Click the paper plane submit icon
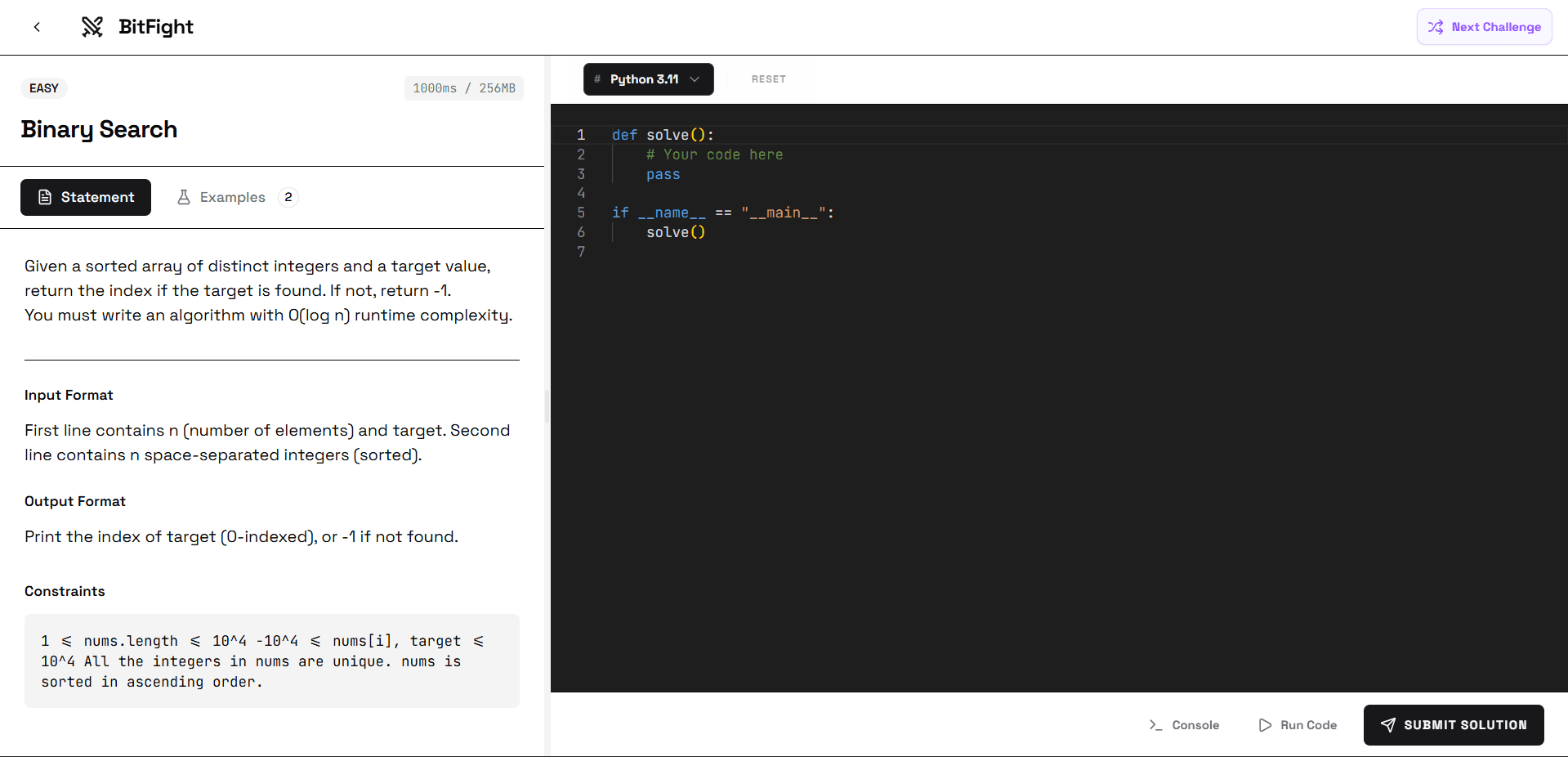Image resolution: width=1568 pixels, height=757 pixels. (x=1387, y=725)
